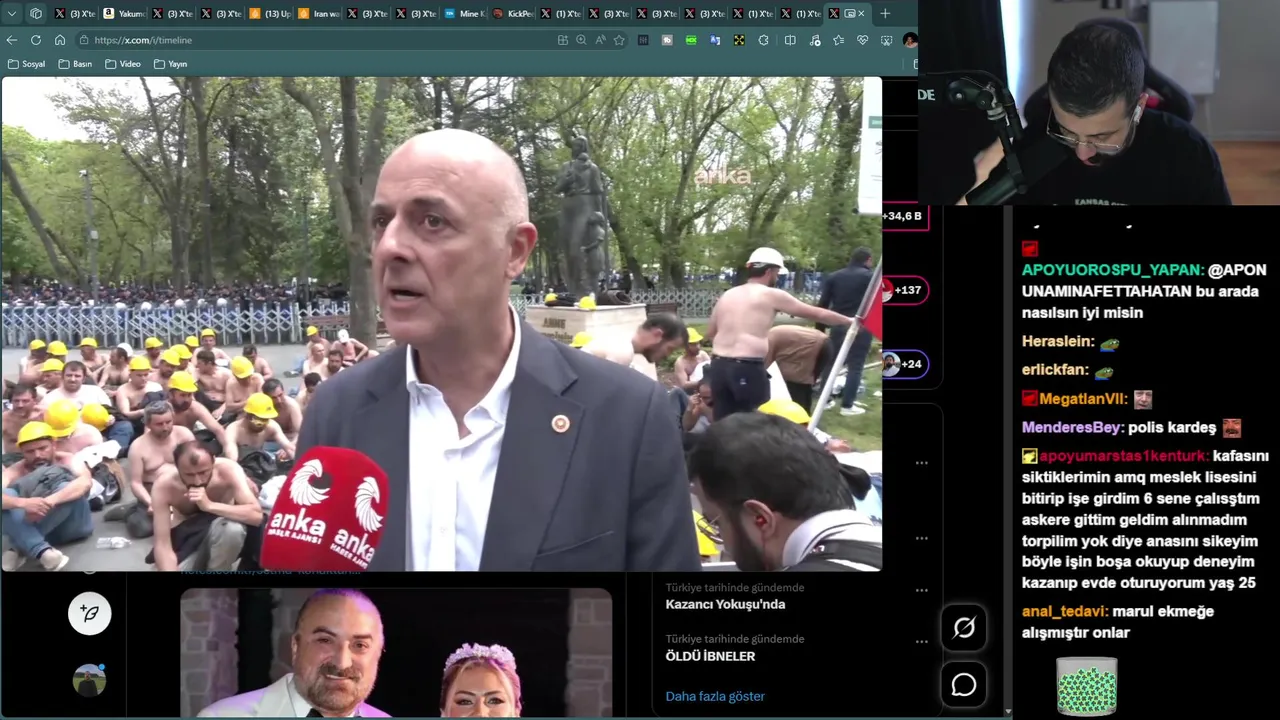Click the chat username MenderesBey
This screenshot has width=1280, height=720.
click(x=1070, y=427)
